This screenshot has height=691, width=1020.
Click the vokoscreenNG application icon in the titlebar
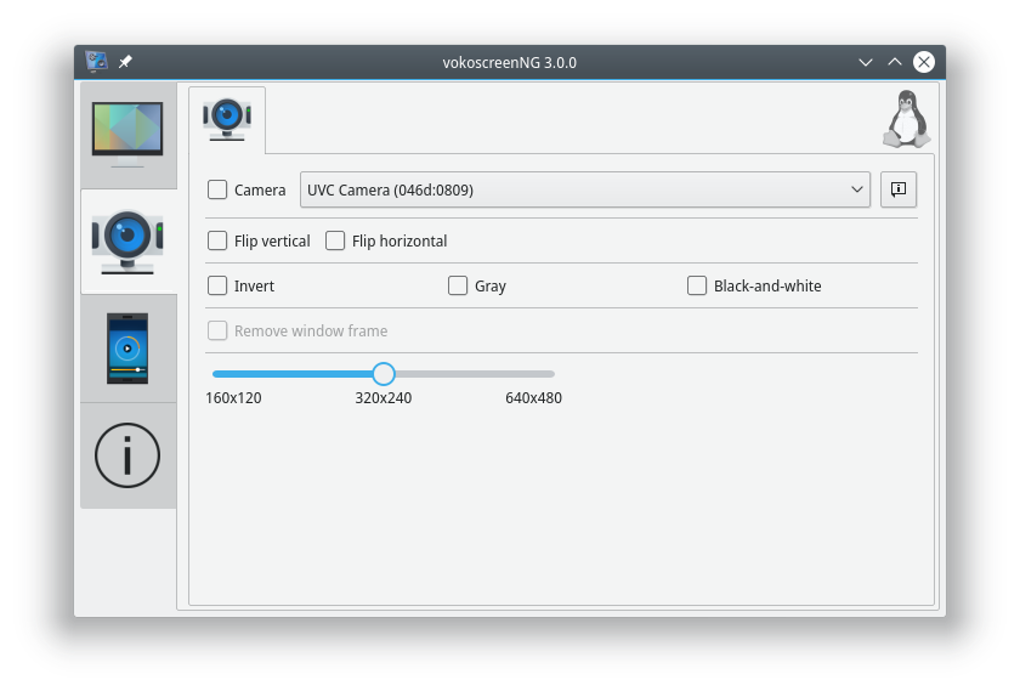click(x=97, y=60)
